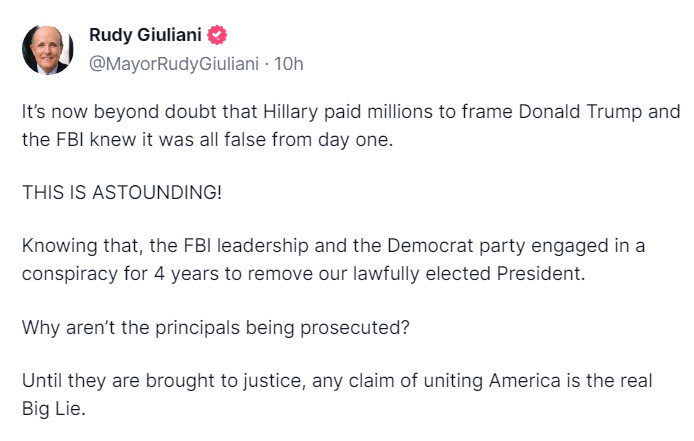The image size is (694, 441).
Task: Click the Rudy Giuliani display name
Action: (x=145, y=37)
